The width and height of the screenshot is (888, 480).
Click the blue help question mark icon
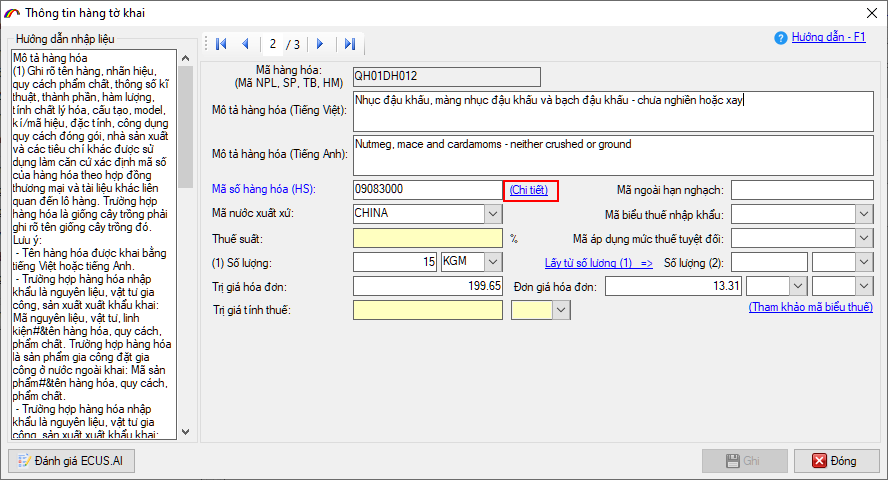tap(781, 38)
